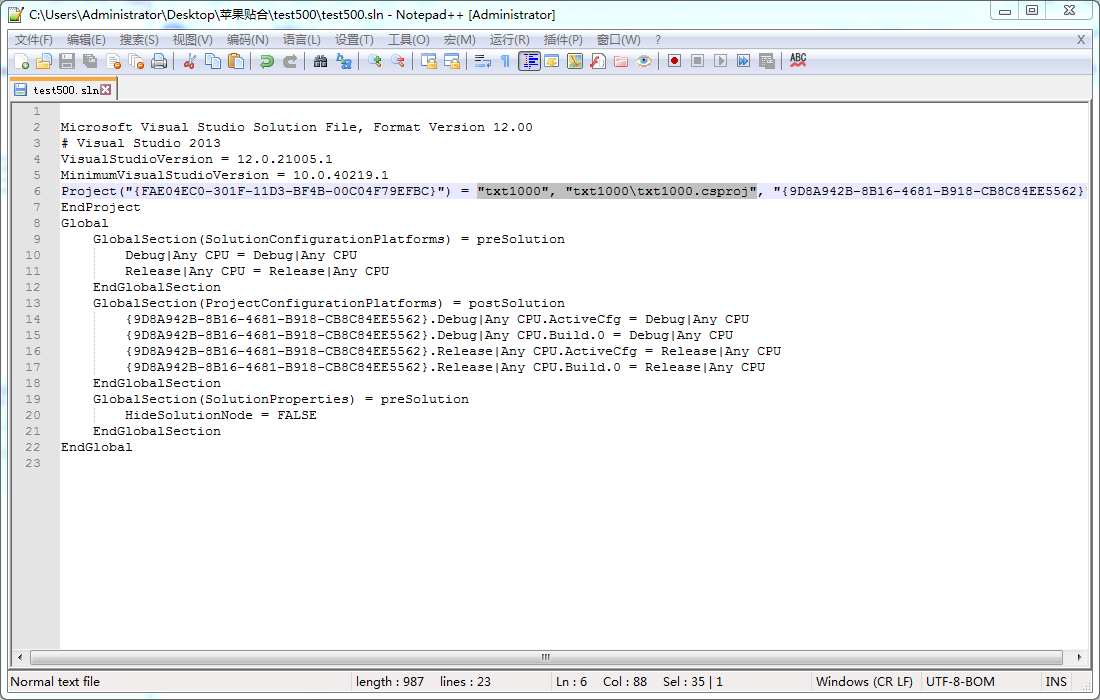Click the horizontal scrollbar left arrow
The image size is (1100, 700).
click(x=20, y=657)
